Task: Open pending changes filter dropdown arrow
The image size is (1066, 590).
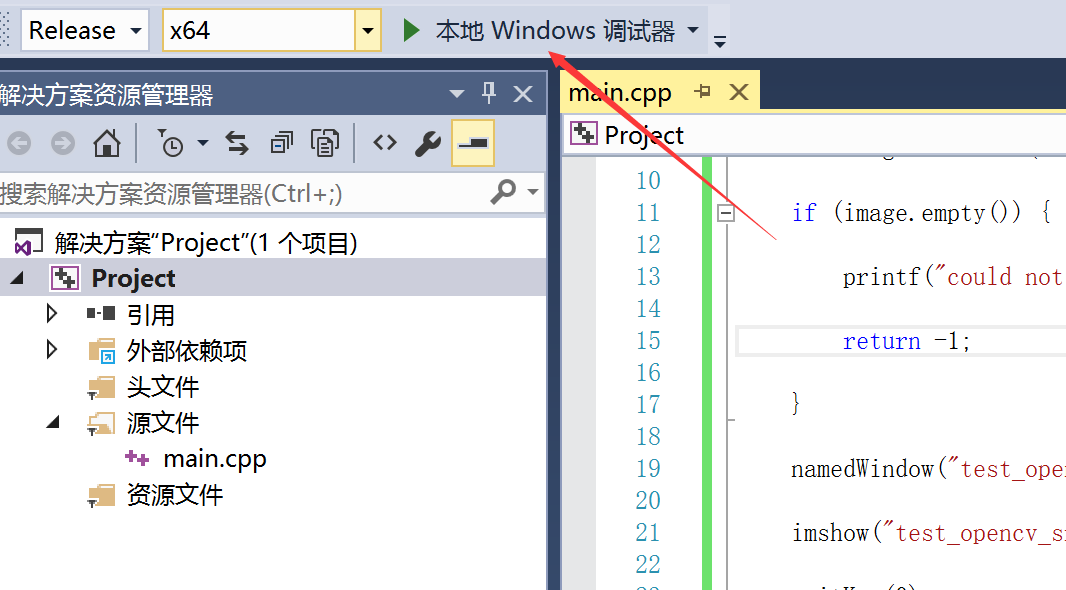Action: [203, 143]
